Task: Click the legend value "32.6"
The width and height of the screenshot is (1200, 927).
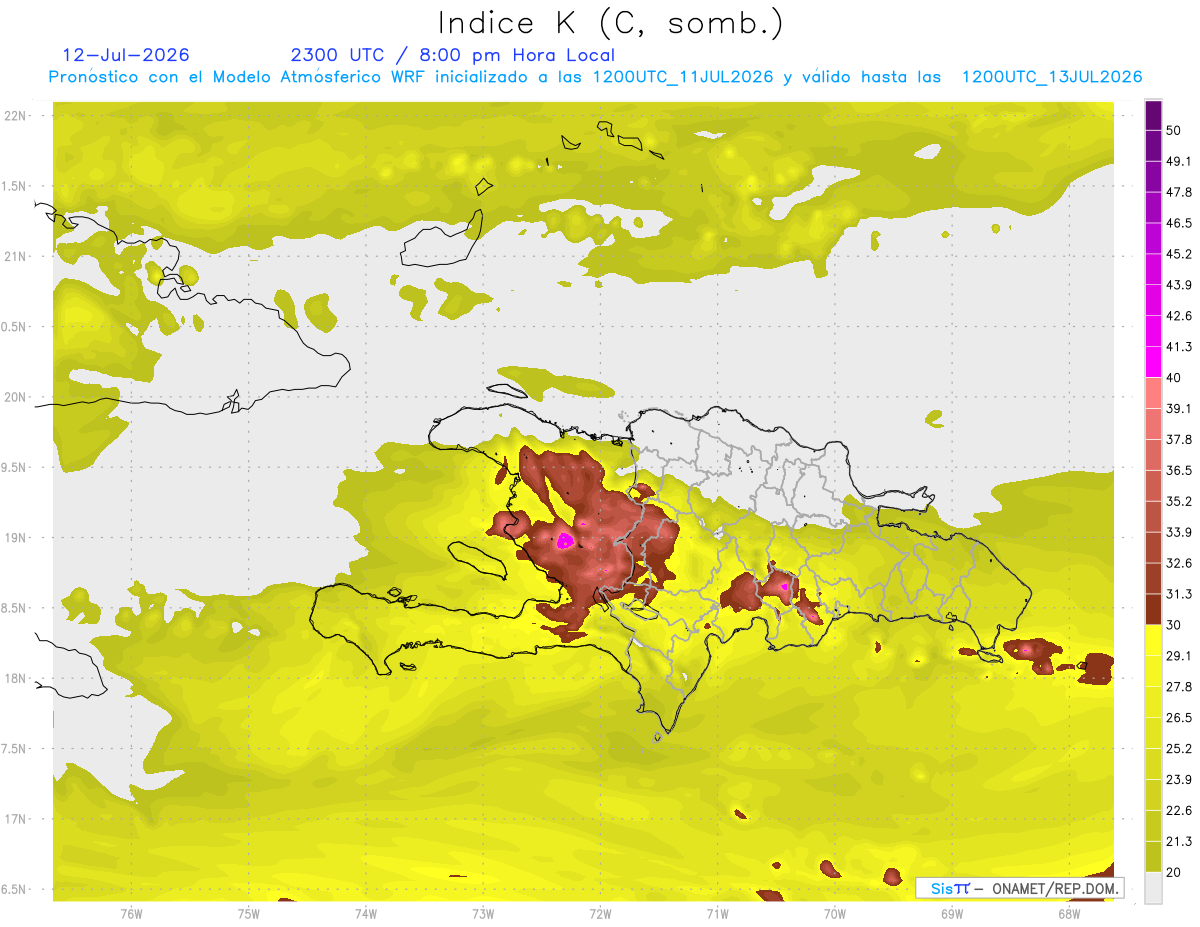Action: (1179, 563)
